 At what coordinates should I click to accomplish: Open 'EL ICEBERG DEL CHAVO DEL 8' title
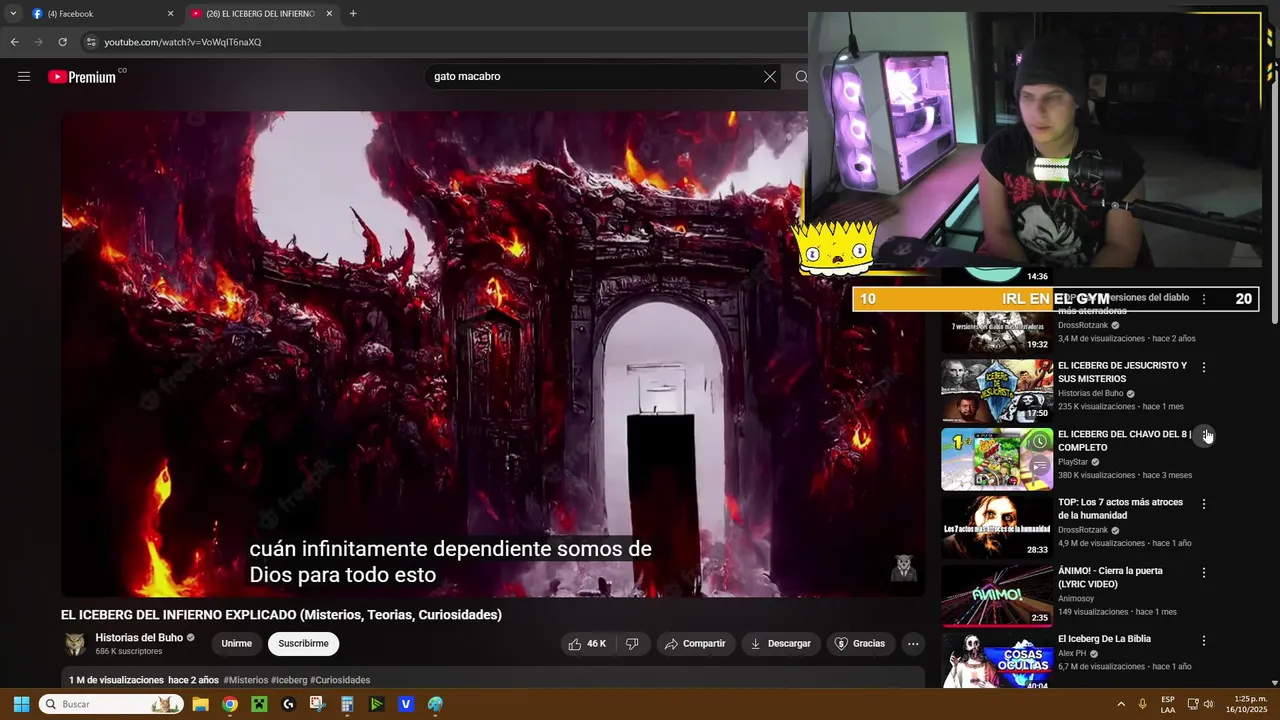click(x=1123, y=441)
